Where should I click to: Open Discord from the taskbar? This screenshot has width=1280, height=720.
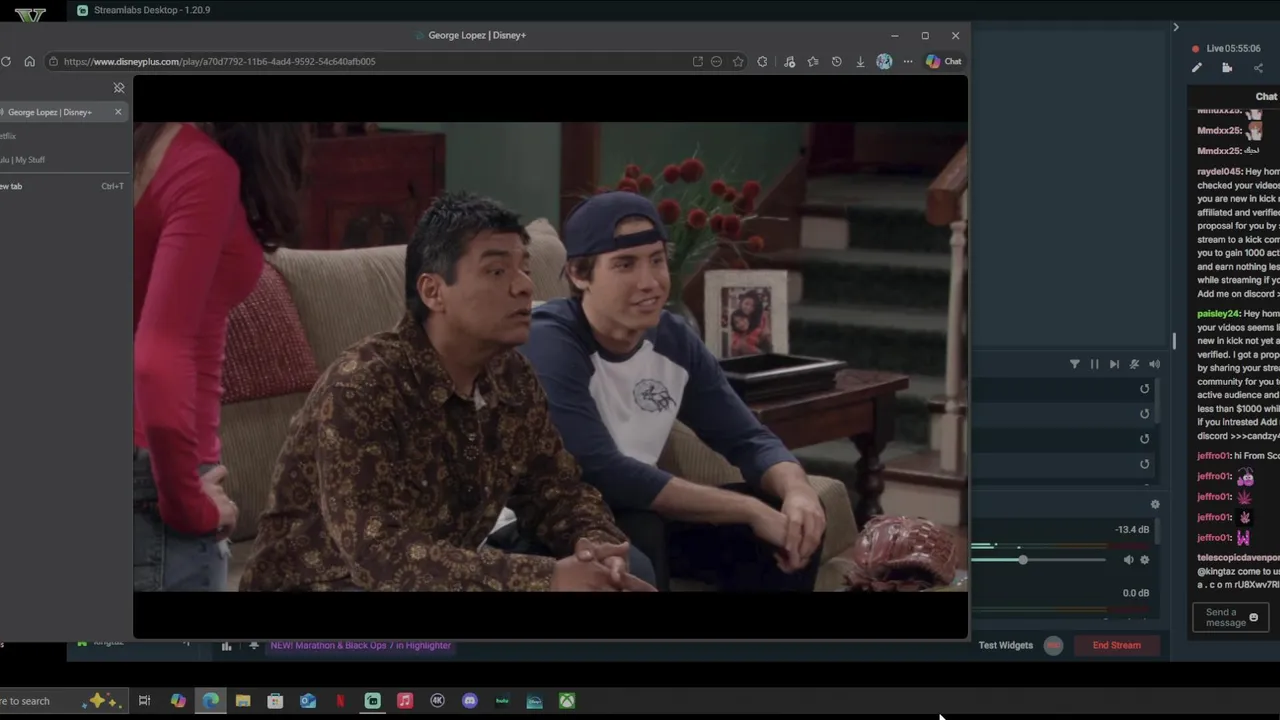point(470,701)
